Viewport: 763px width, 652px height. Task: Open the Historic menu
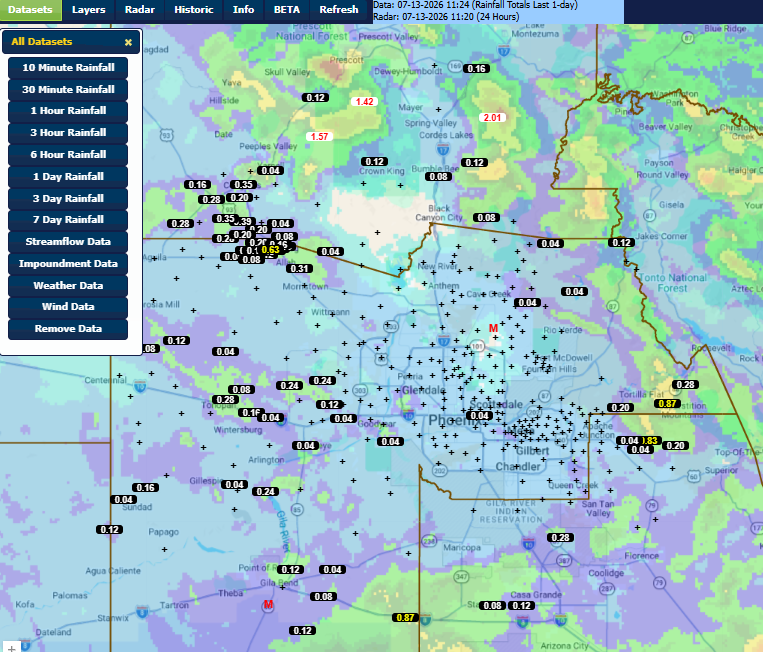(194, 10)
